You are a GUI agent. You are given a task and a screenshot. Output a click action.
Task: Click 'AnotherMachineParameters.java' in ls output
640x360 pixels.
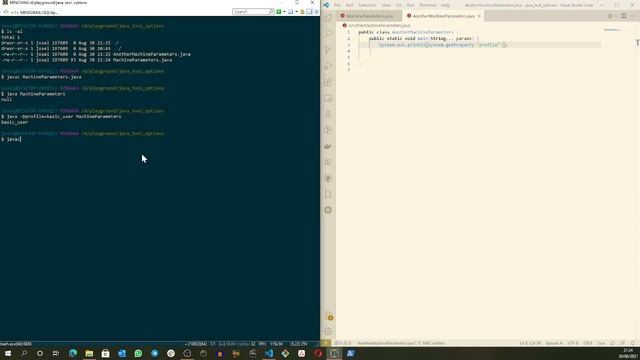152,54
